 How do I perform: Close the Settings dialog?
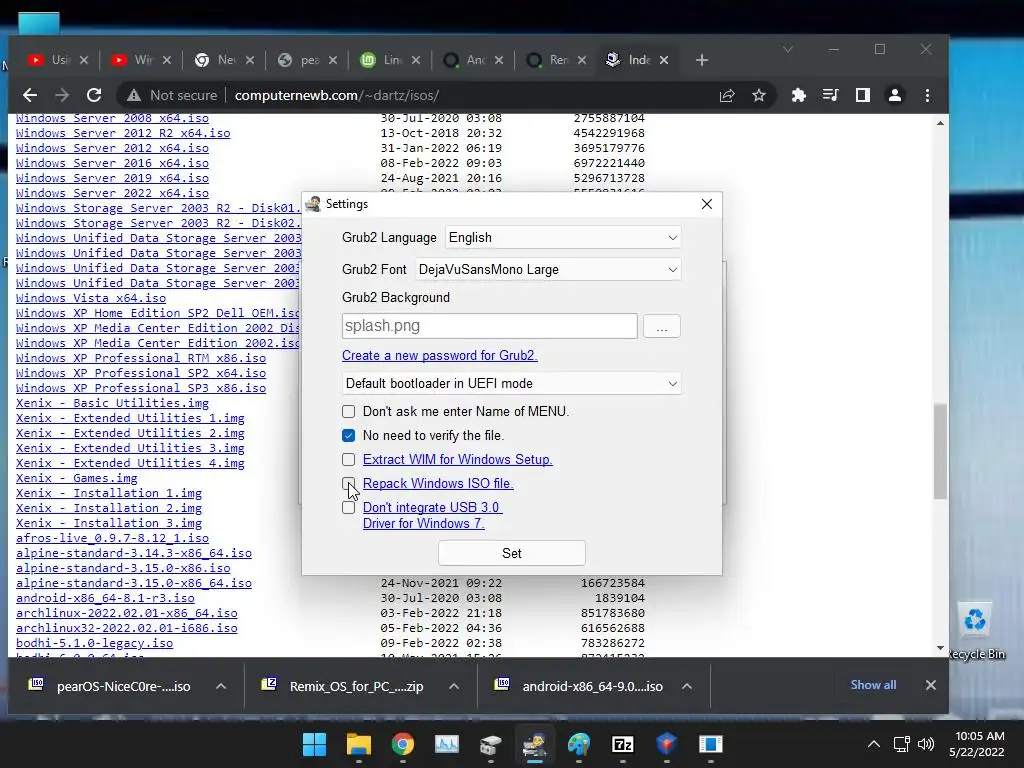707,204
